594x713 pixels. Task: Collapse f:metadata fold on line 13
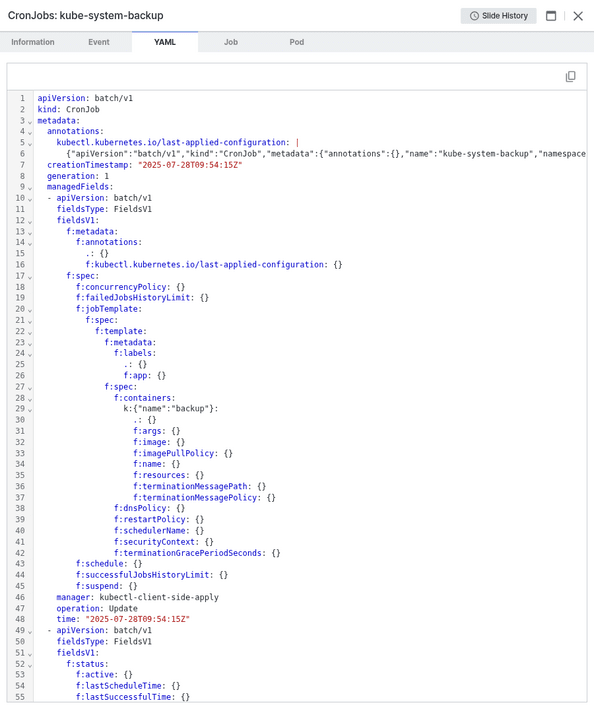(30, 232)
